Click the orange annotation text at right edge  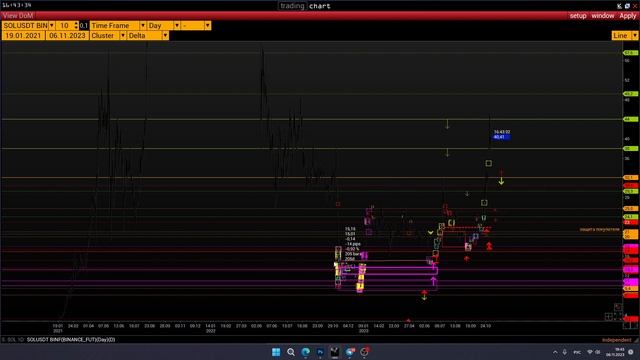click(600, 229)
